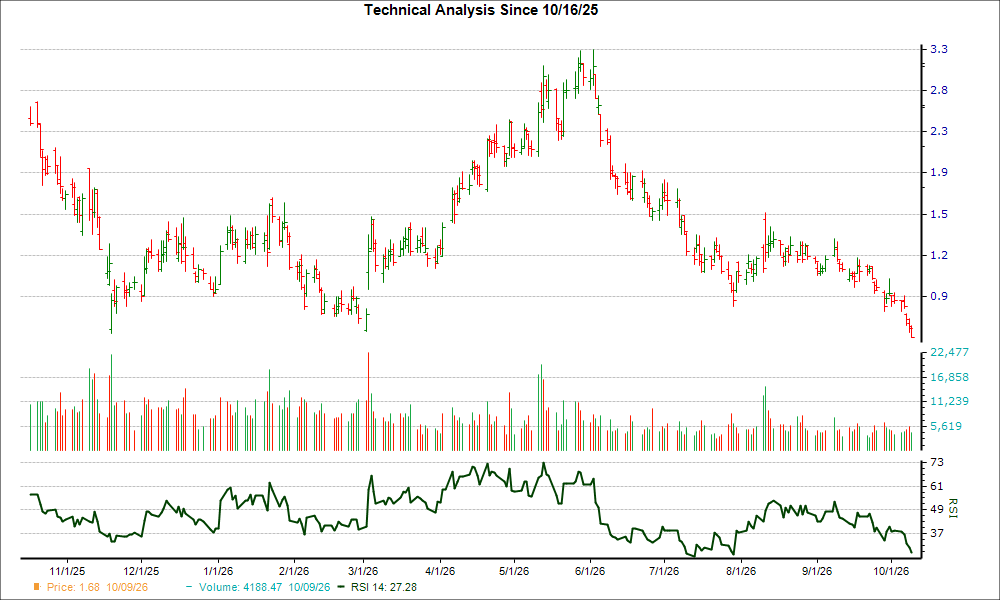The width and height of the screenshot is (1000, 600).
Task: Click the 7/1/26 date label
Action: [664, 571]
